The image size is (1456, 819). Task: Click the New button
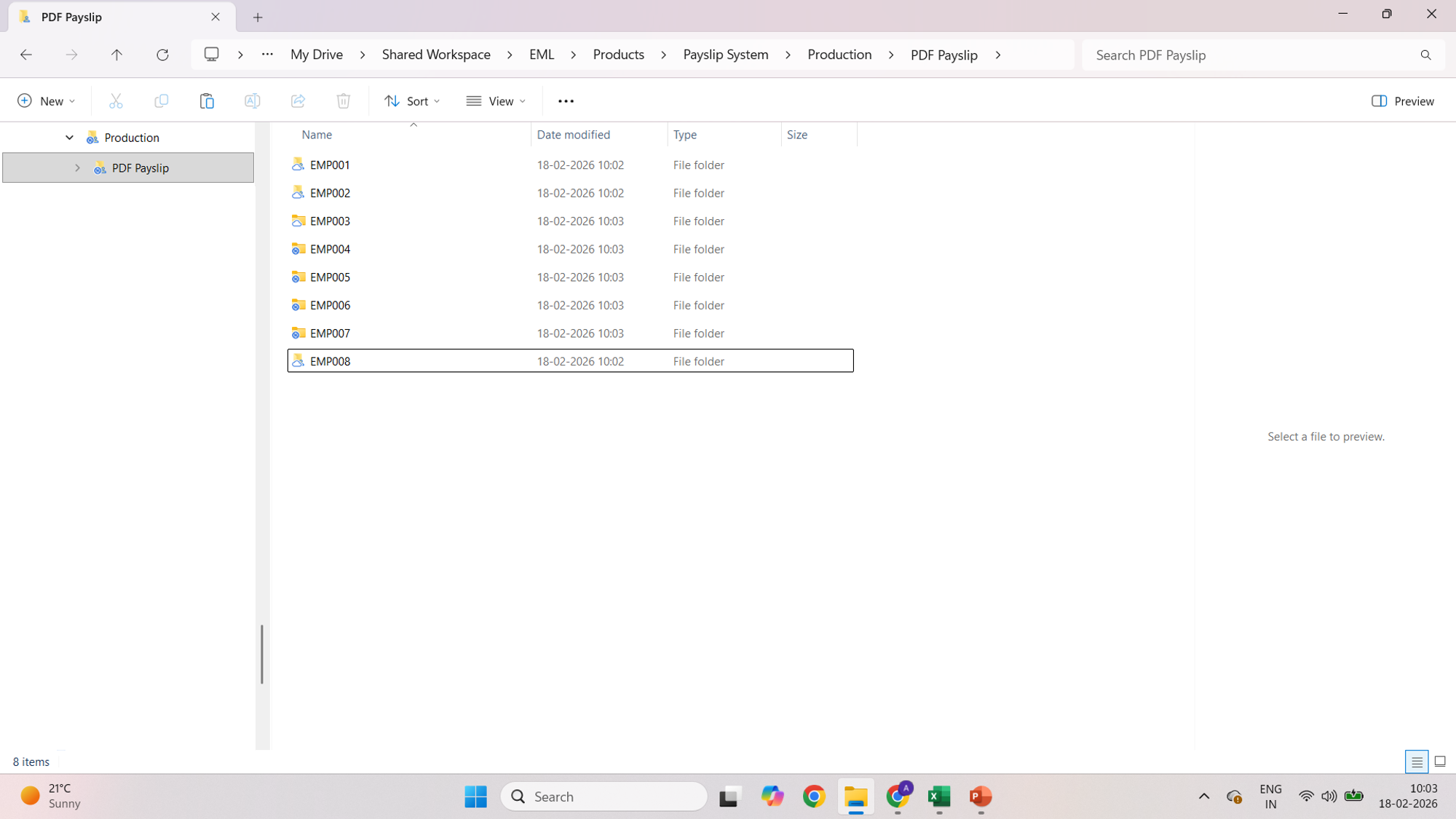pyautogui.click(x=46, y=101)
